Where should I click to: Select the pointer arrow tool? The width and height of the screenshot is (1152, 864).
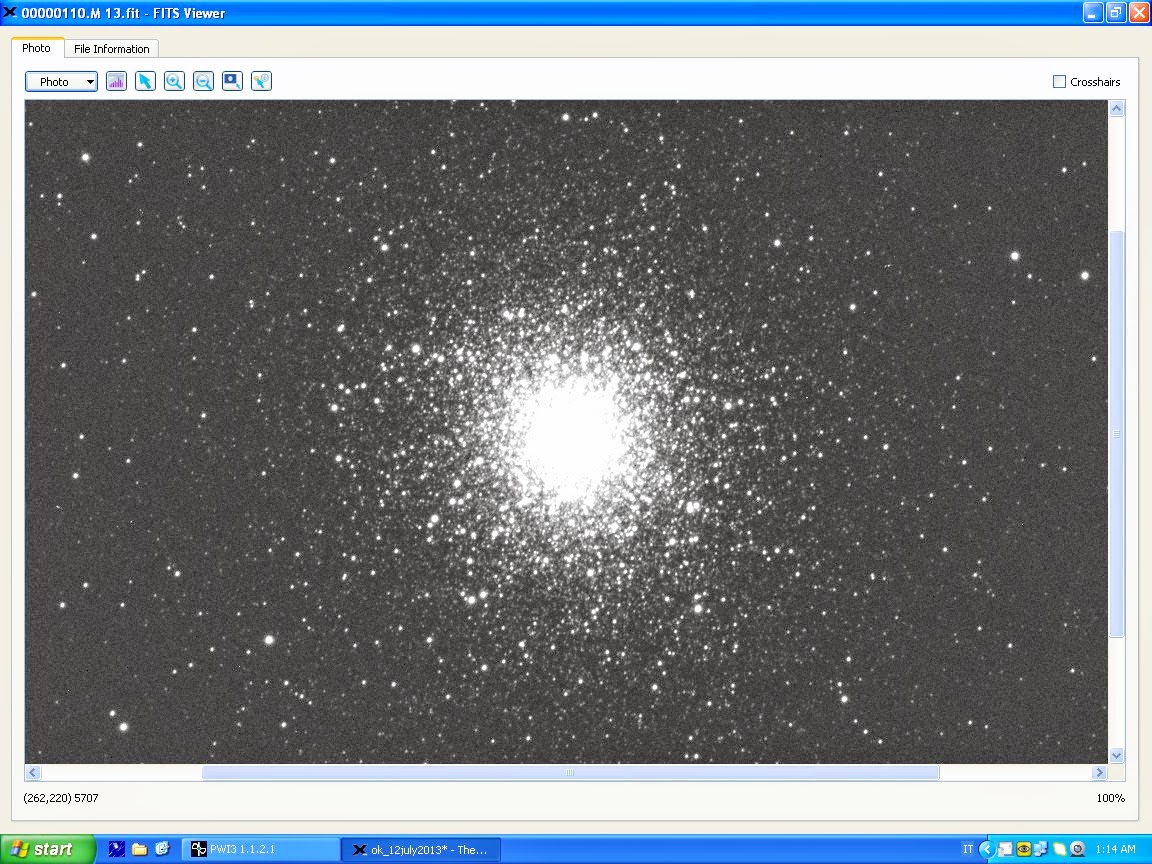(145, 81)
